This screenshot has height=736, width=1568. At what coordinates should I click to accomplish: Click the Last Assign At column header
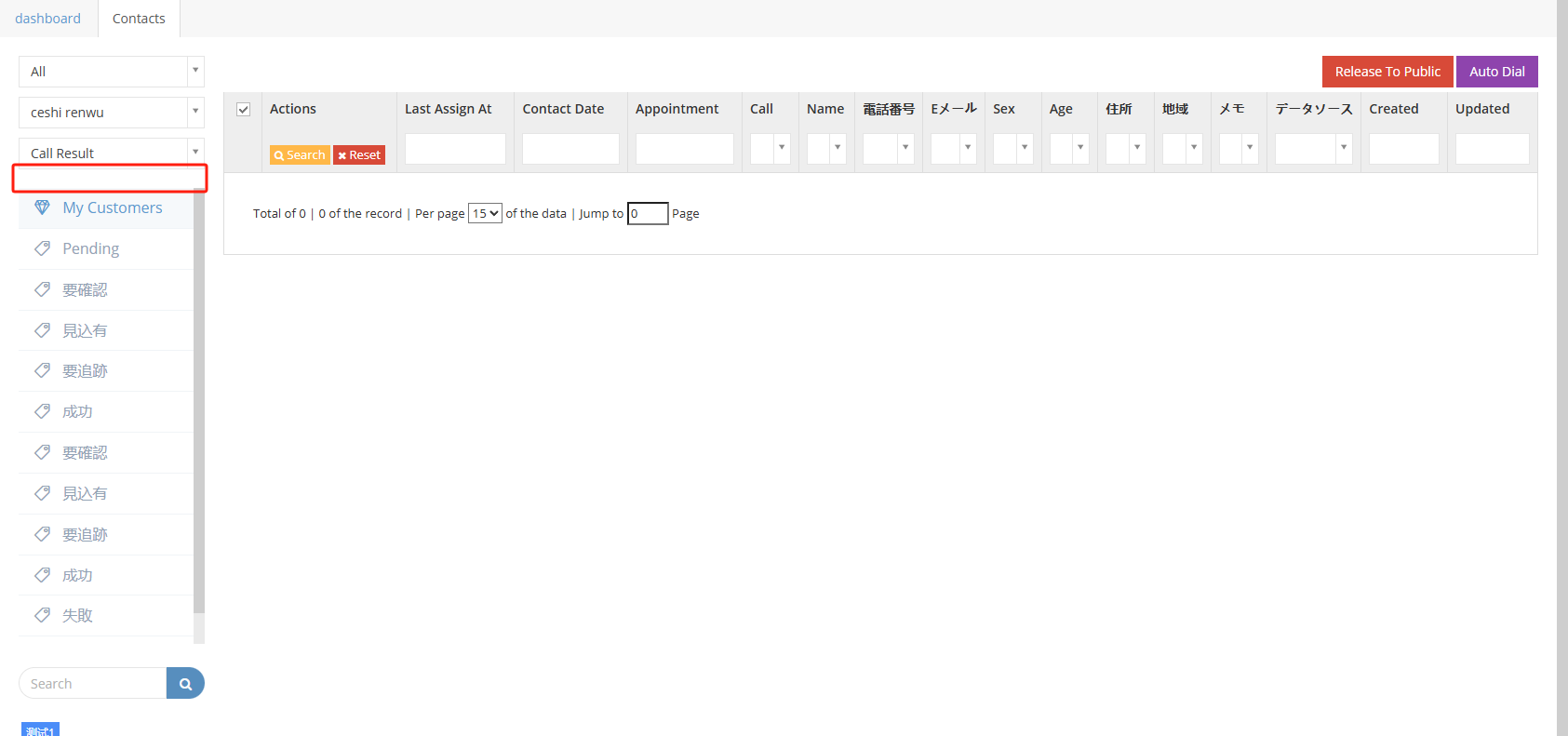point(449,109)
